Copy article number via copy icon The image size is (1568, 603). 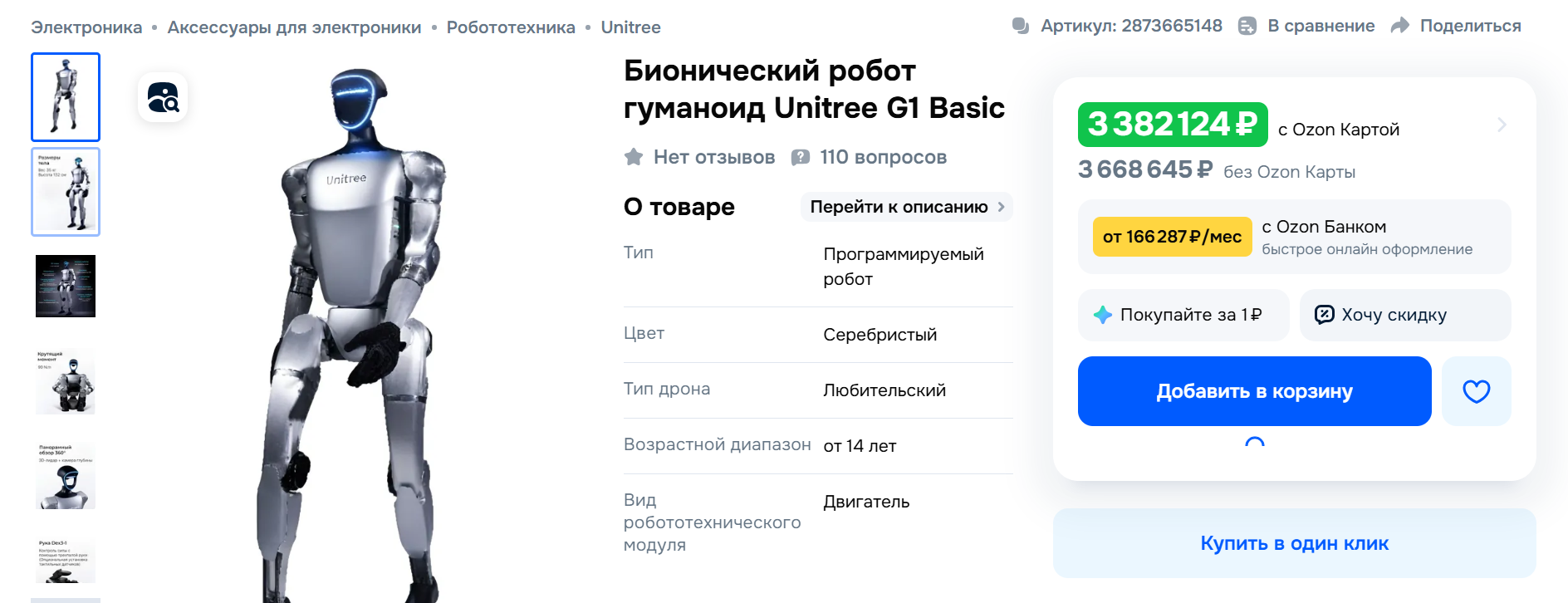click(x=1021, y=26)
